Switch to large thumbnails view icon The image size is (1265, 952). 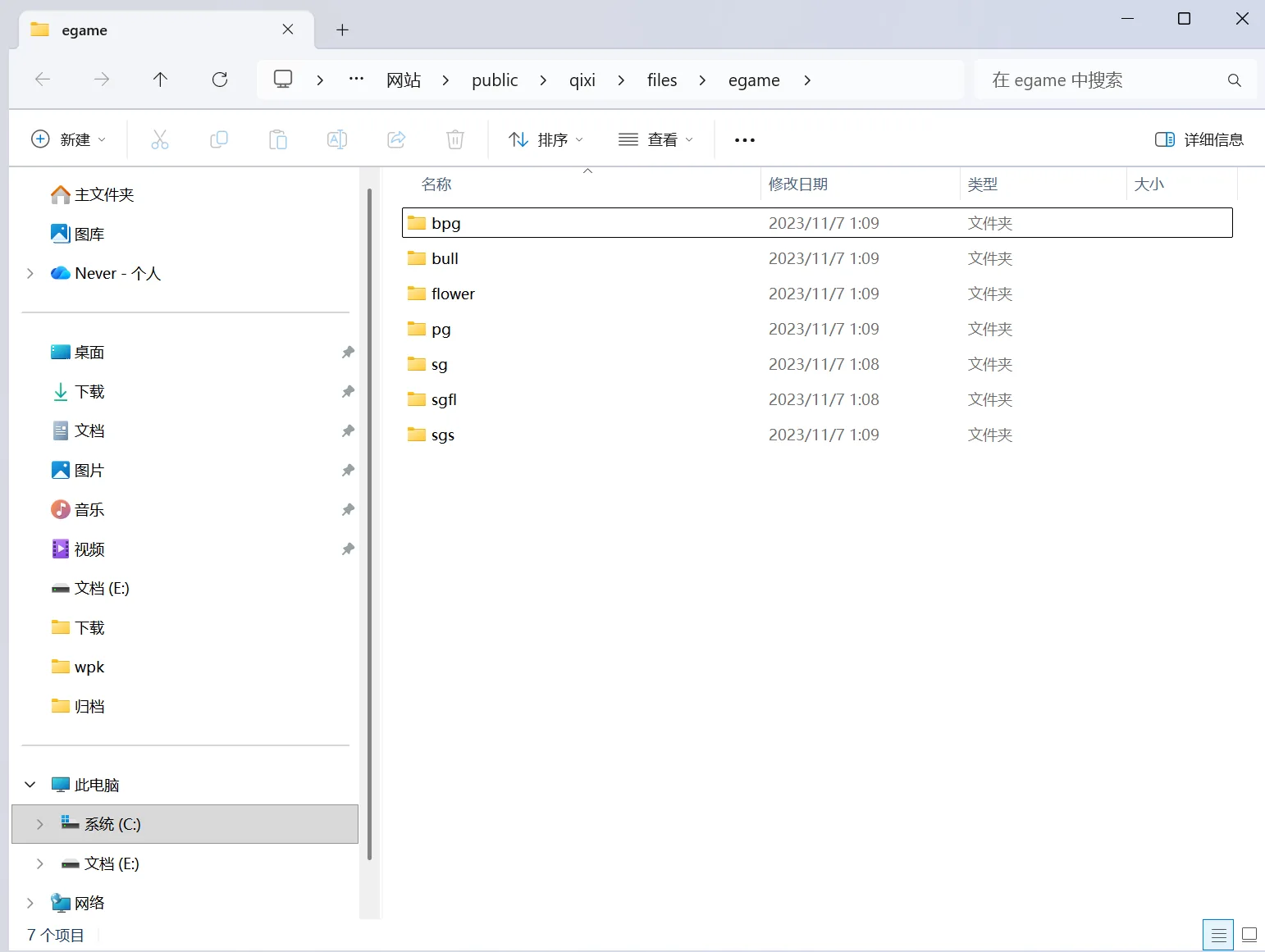(x=1249, y=935)
